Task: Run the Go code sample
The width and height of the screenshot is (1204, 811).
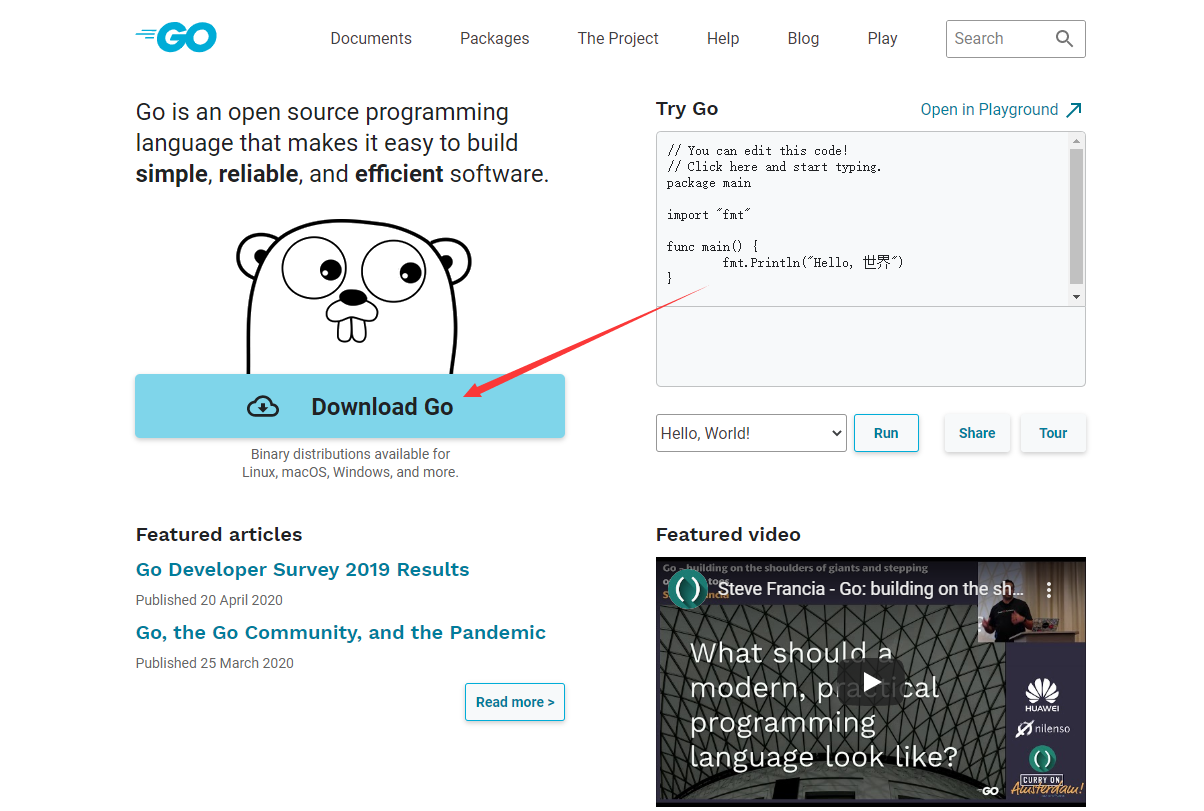Action: [886, 433]
